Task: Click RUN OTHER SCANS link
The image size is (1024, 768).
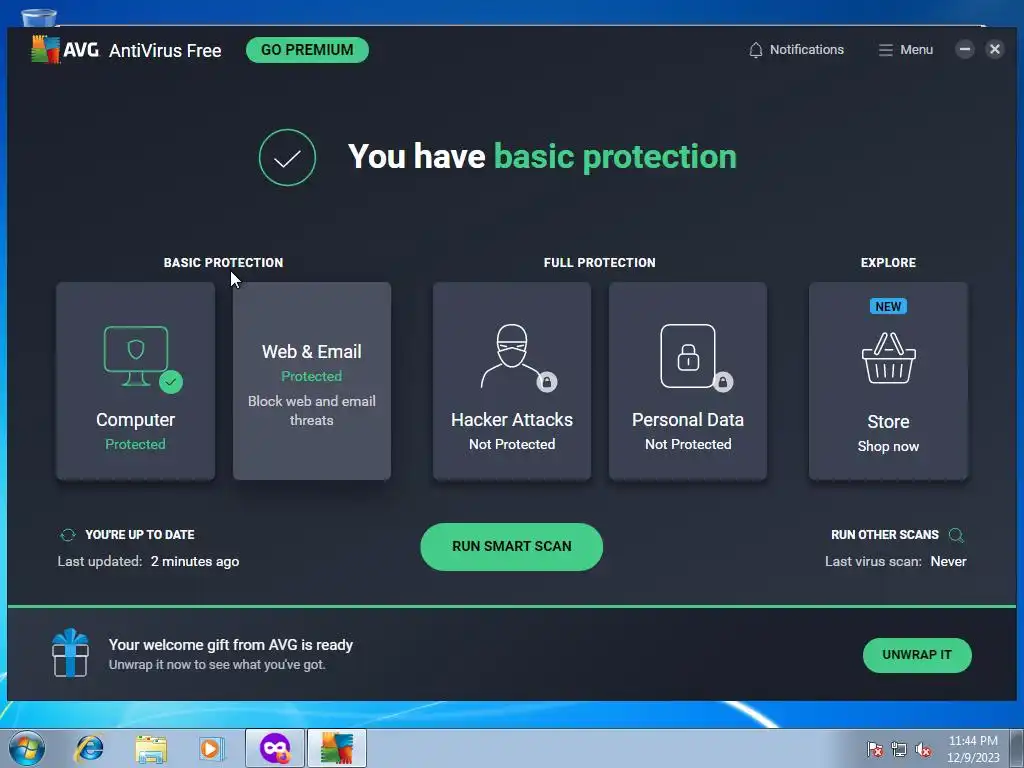Action: (x=884, y=534)
